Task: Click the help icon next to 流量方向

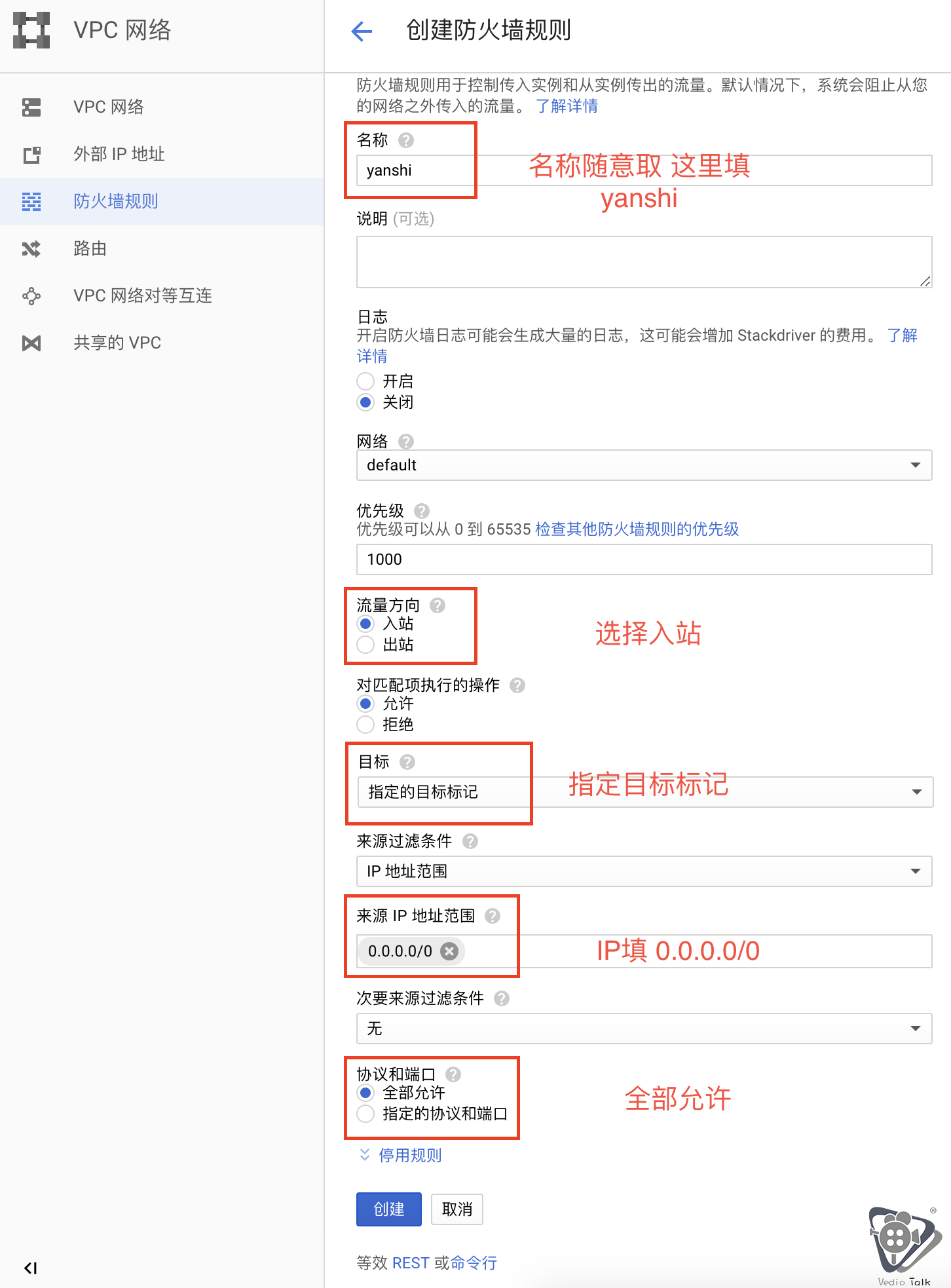Action: point(438,605)
